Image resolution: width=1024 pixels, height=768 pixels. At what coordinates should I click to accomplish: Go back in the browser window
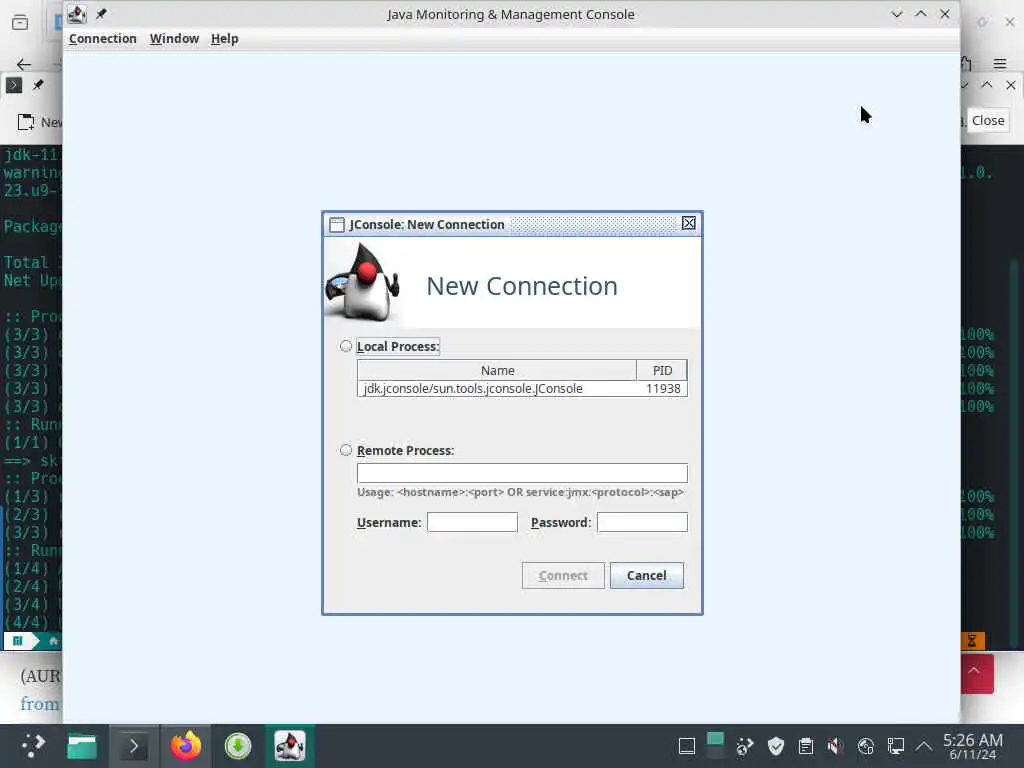tap(24, 64)
